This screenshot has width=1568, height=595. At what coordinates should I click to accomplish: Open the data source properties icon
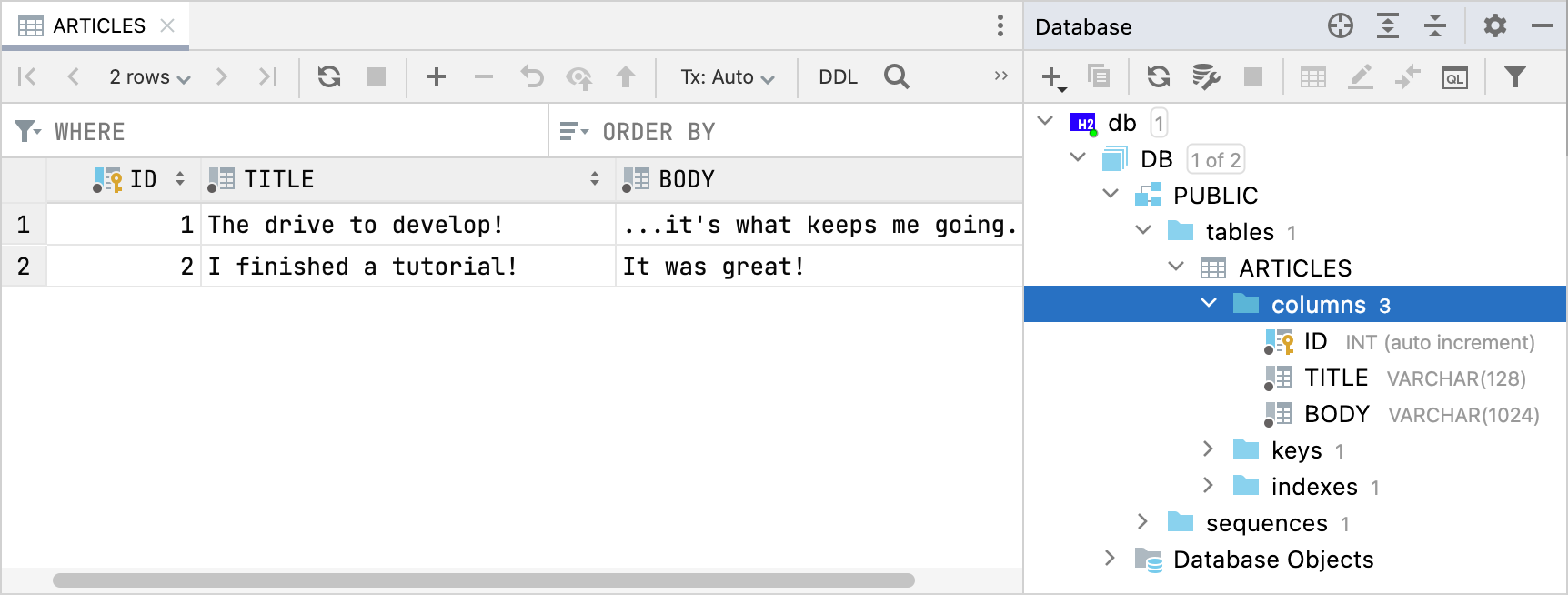click(x=1206, y=76)
